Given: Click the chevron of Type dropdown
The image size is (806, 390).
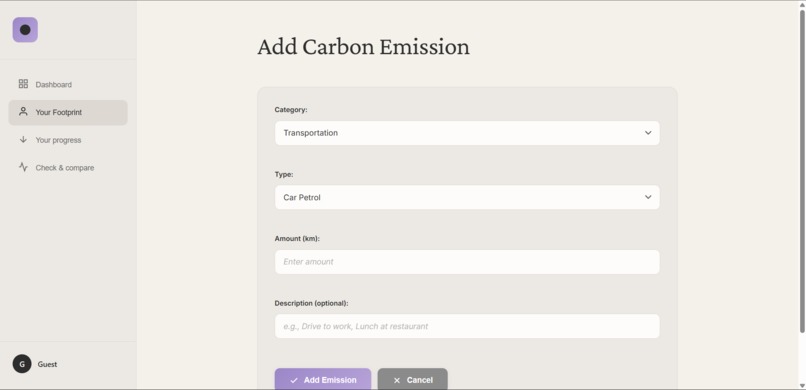Looking at the screenshot, I should click(x=648, y=197).
